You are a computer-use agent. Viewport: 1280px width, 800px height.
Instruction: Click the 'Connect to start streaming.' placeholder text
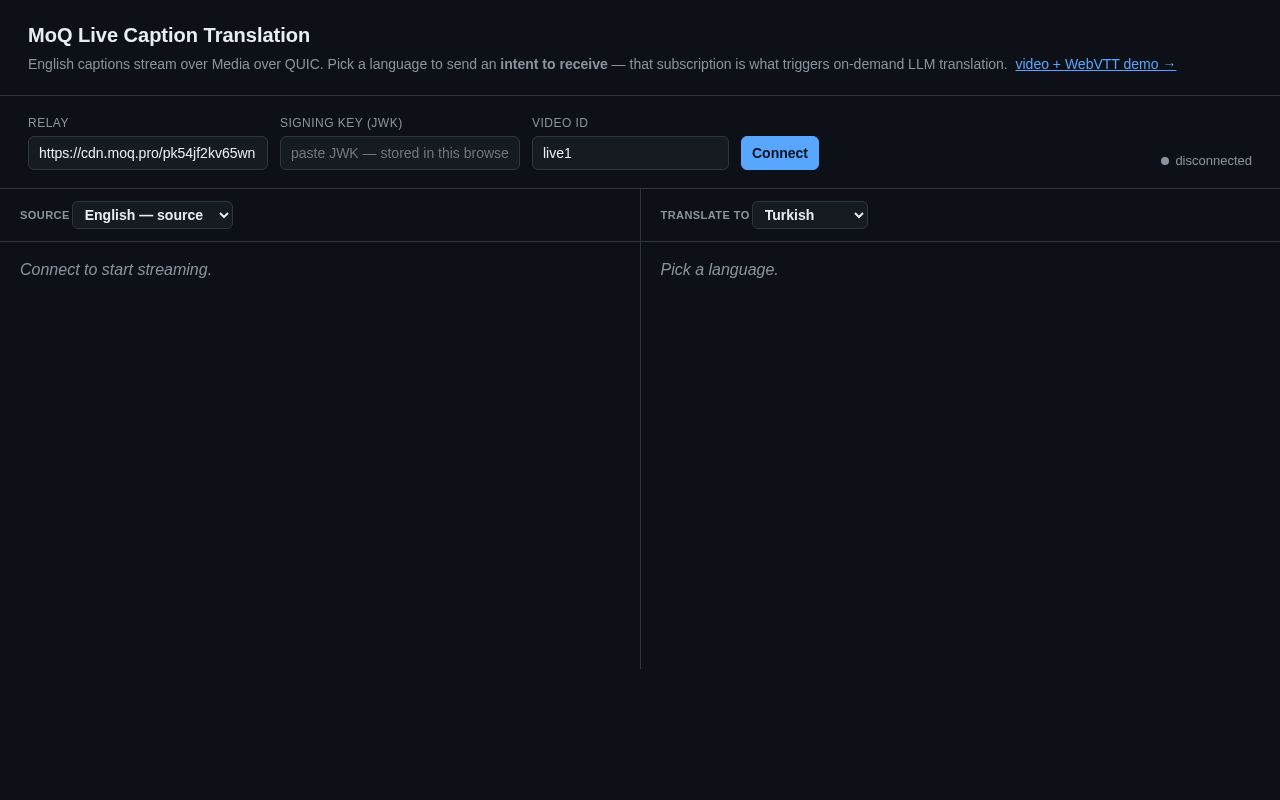pos(116,270)
